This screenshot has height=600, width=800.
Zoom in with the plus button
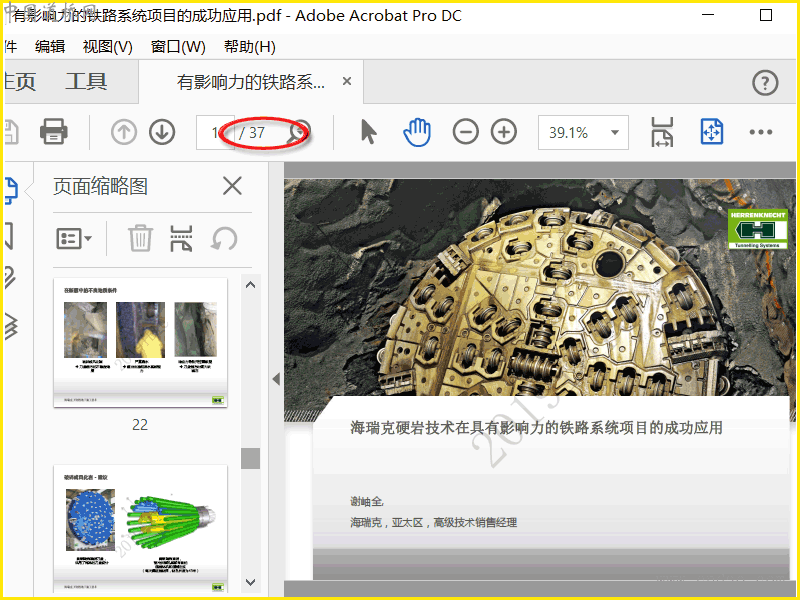tap(504, 132)
